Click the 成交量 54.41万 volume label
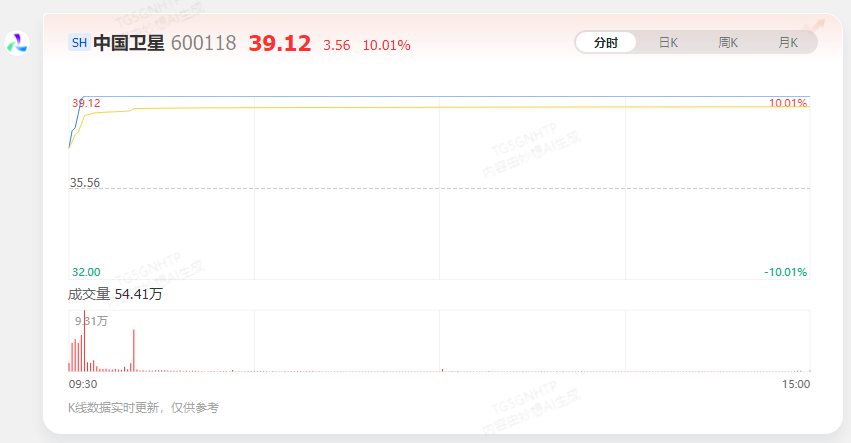851x443 pixels. pyautogui.click(x=115, y=294)
